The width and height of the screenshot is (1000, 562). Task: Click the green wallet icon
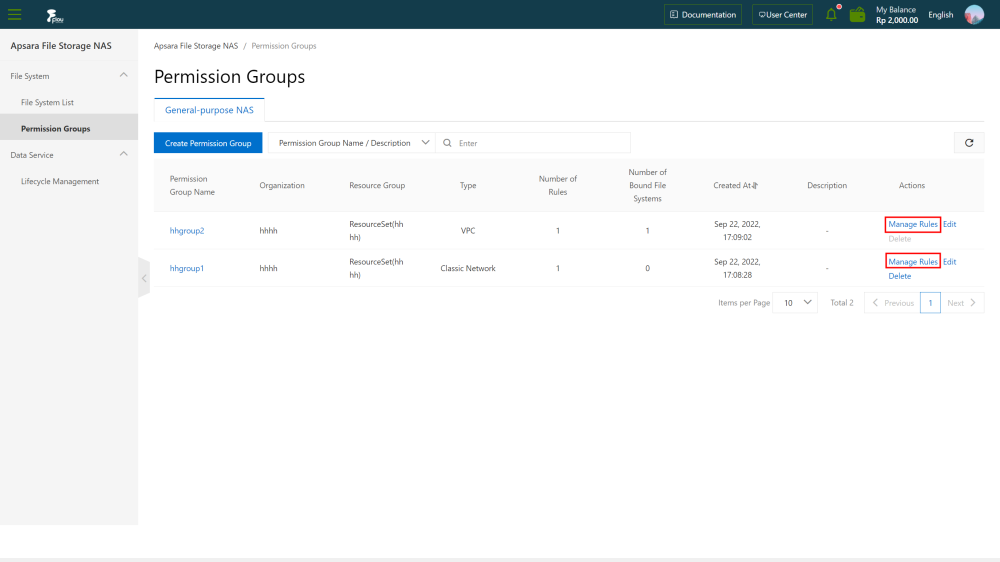857,14
